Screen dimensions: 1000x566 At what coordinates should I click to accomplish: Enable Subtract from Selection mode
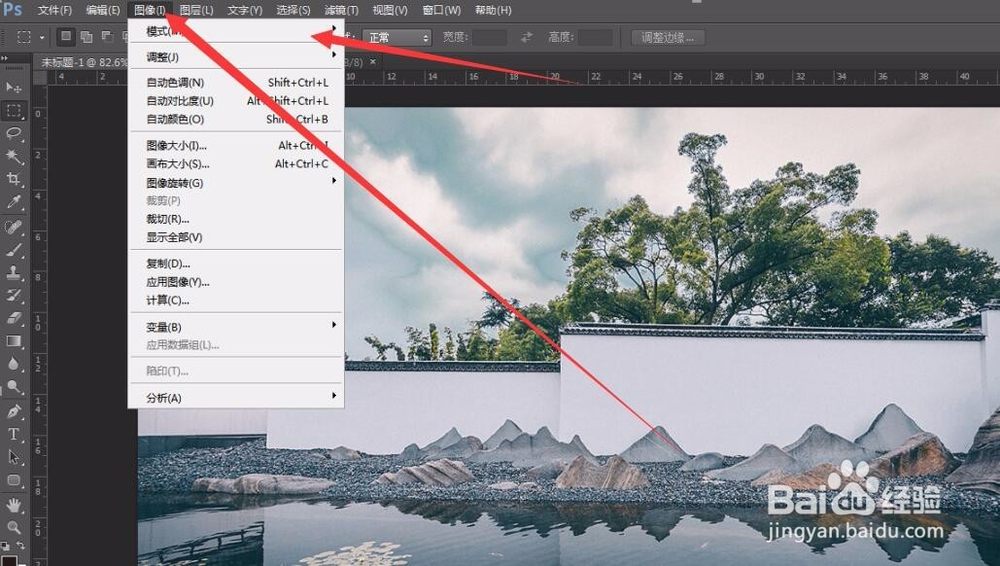point(107,37)
